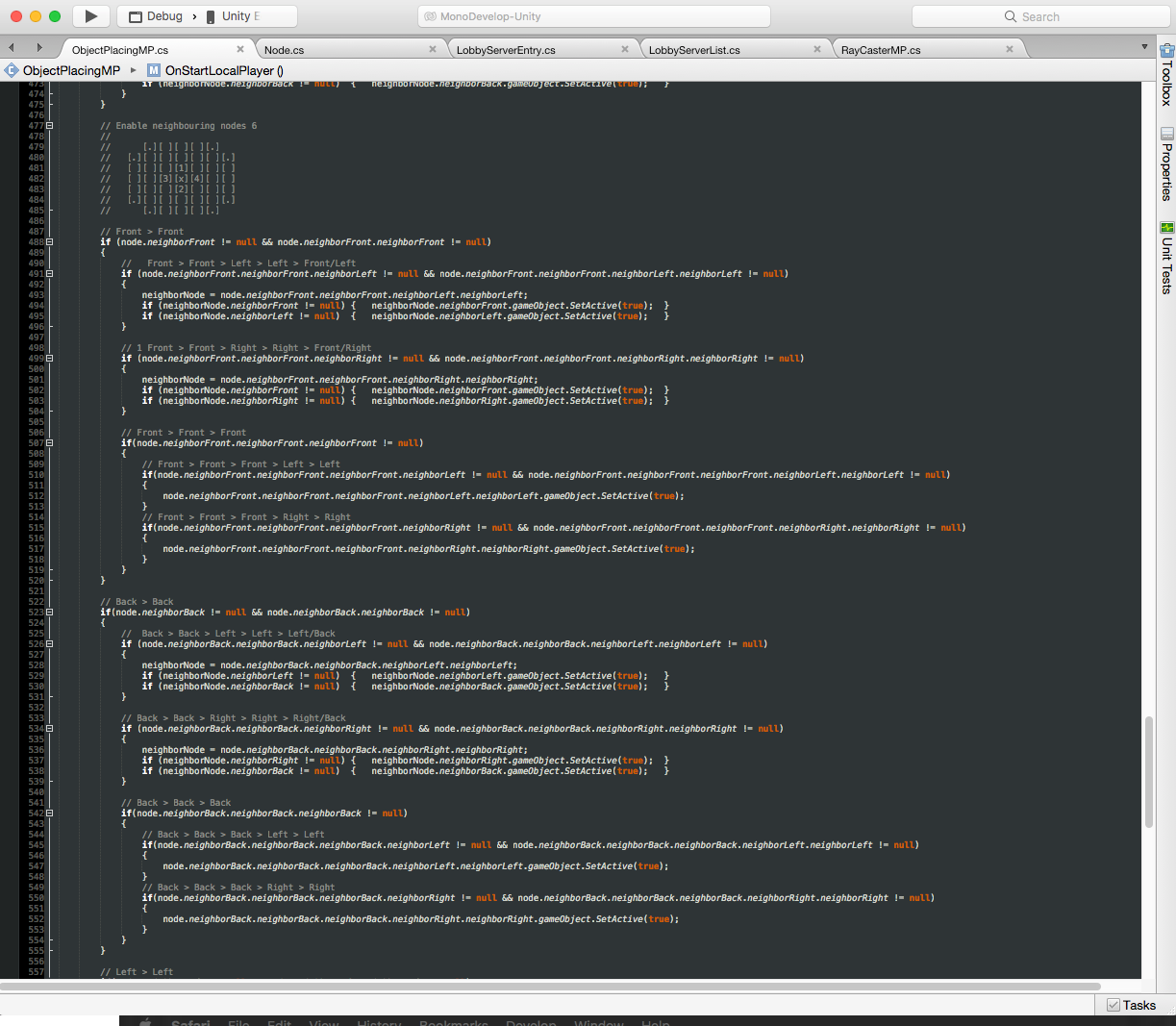Click the Tasks button in status bar
The height and width of the screenshot is (1026, 1176).
pos(1131,1005)
